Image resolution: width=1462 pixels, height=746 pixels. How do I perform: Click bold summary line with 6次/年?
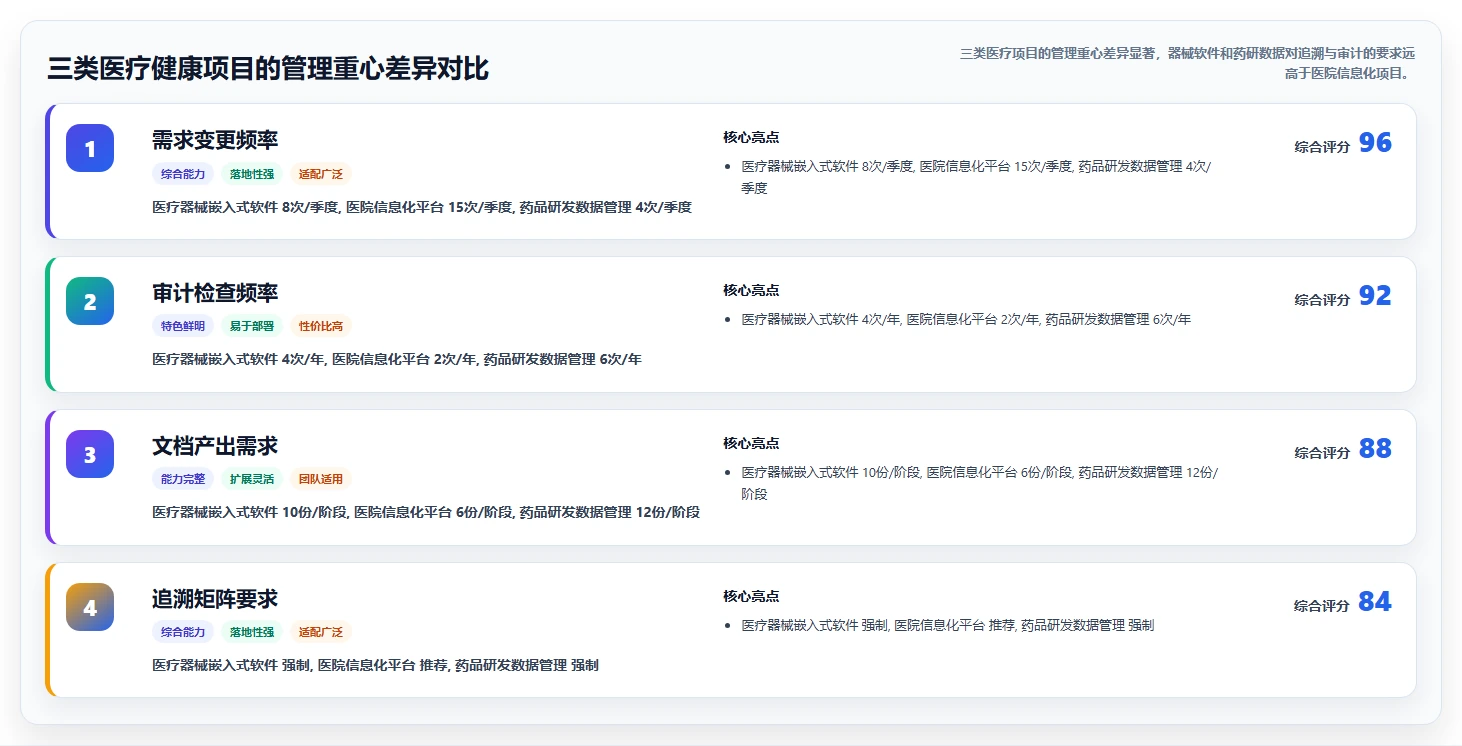click(397, 359)
